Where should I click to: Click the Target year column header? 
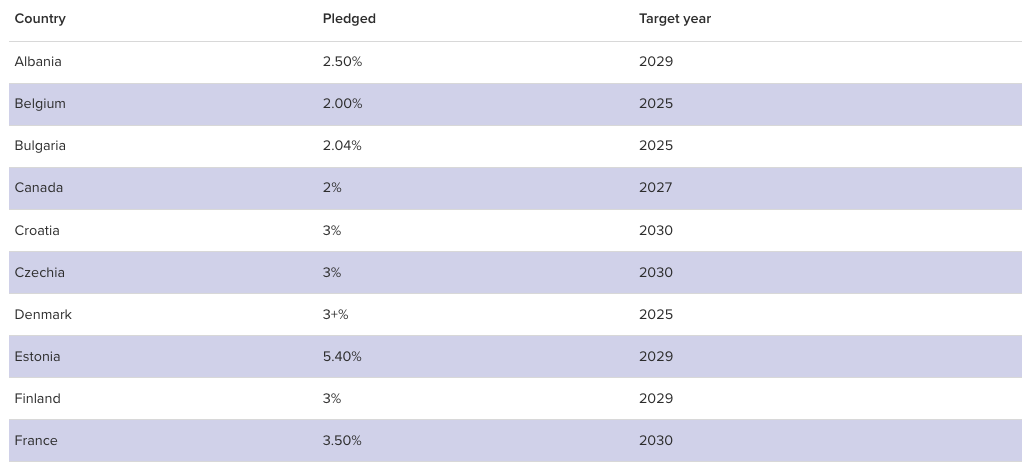[675, 19]
